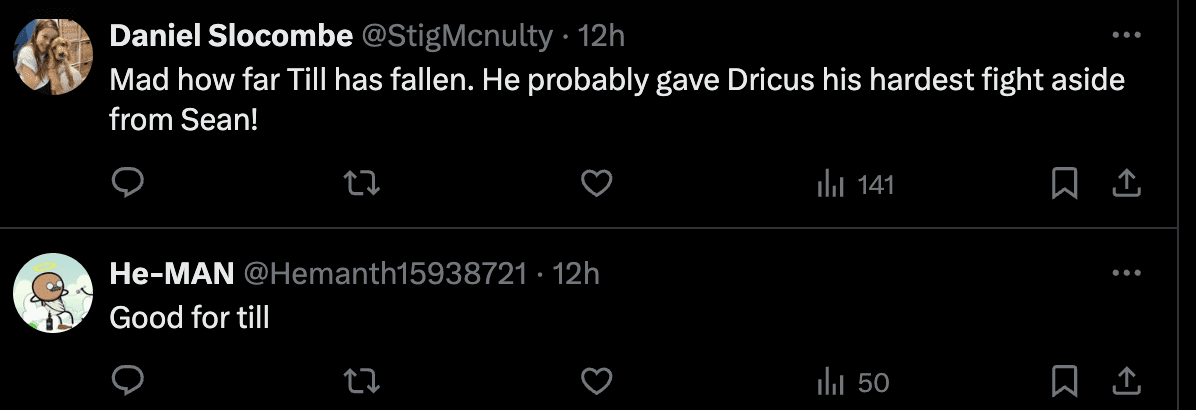1196x410 pixels.
Task: Click Daniel Slocombe's profile picture
Action: (52, 56)
